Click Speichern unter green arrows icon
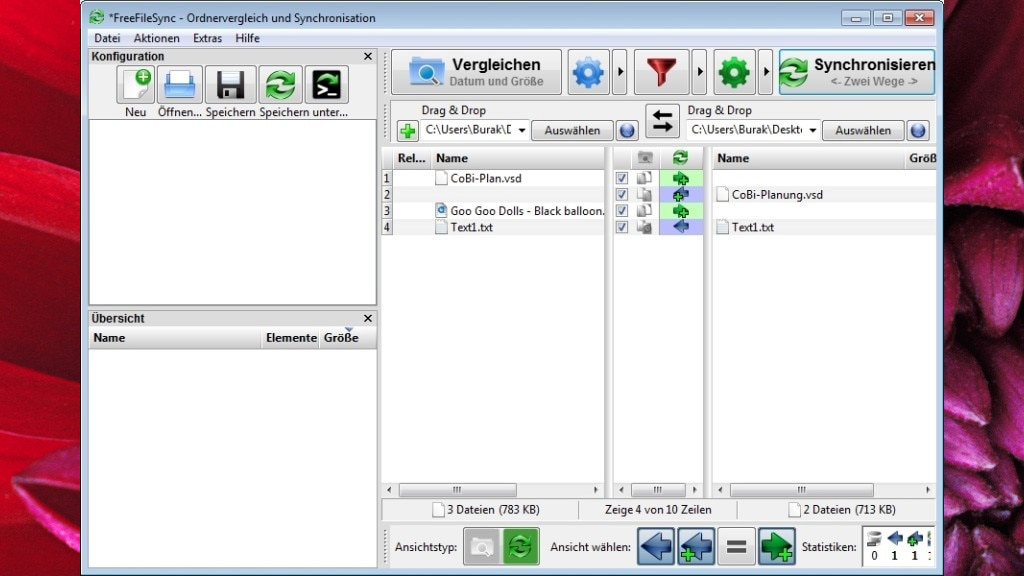The height and width of the screenshot is (576, 1024). click(280, 85)
